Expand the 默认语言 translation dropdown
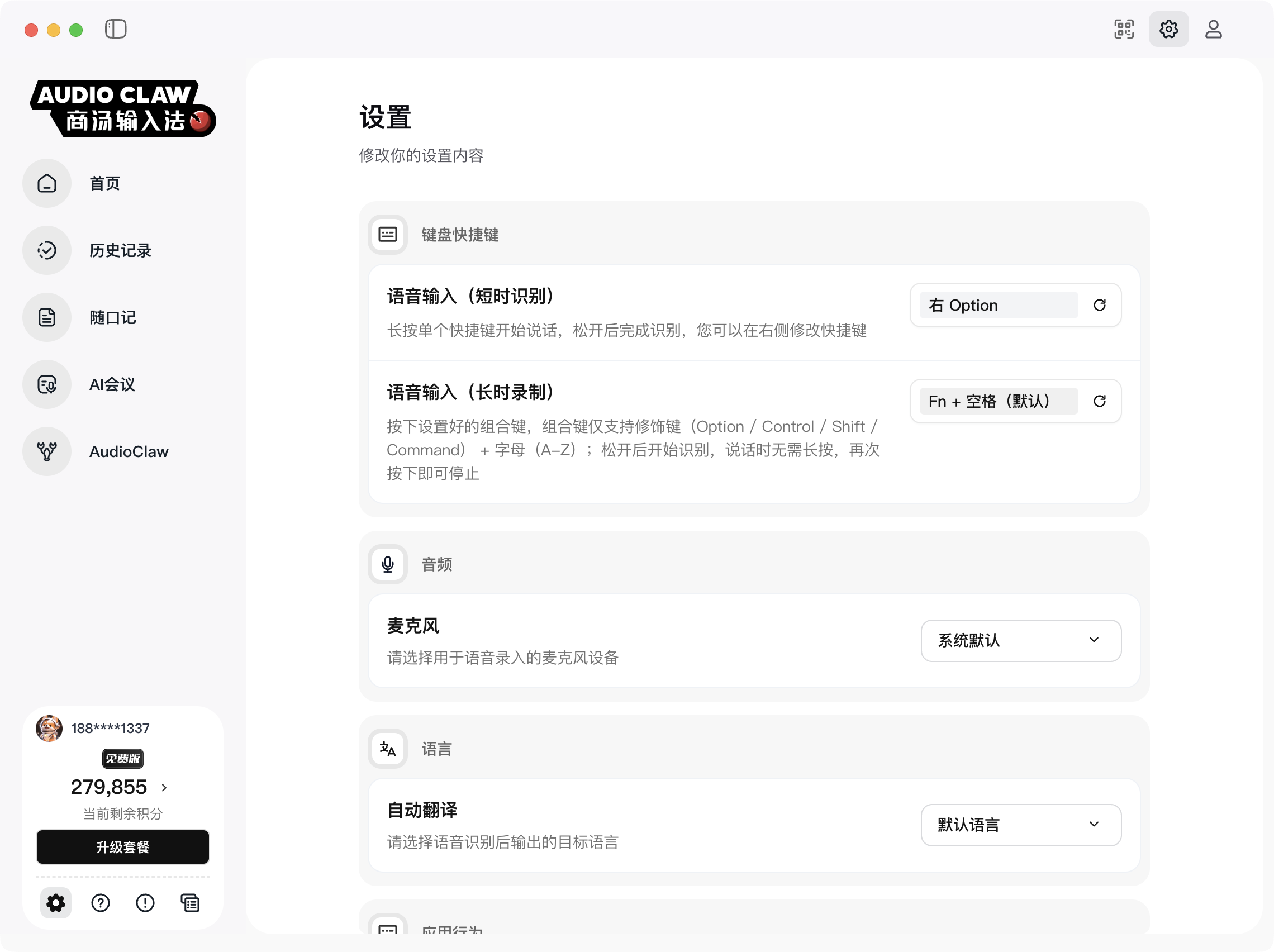Screen dimensions: 1274x952 click(x=1020, y=825)
